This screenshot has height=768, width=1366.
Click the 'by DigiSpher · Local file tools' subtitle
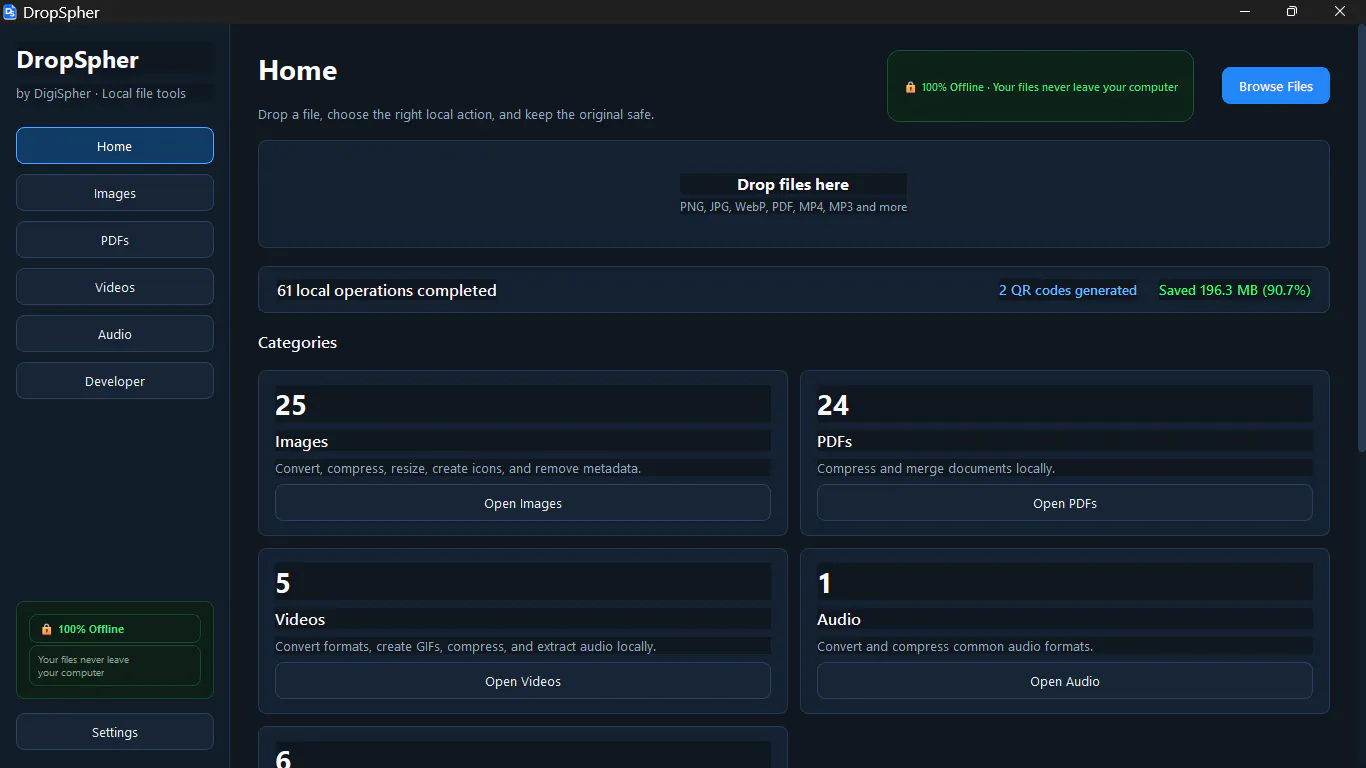(x=101, y=94)
